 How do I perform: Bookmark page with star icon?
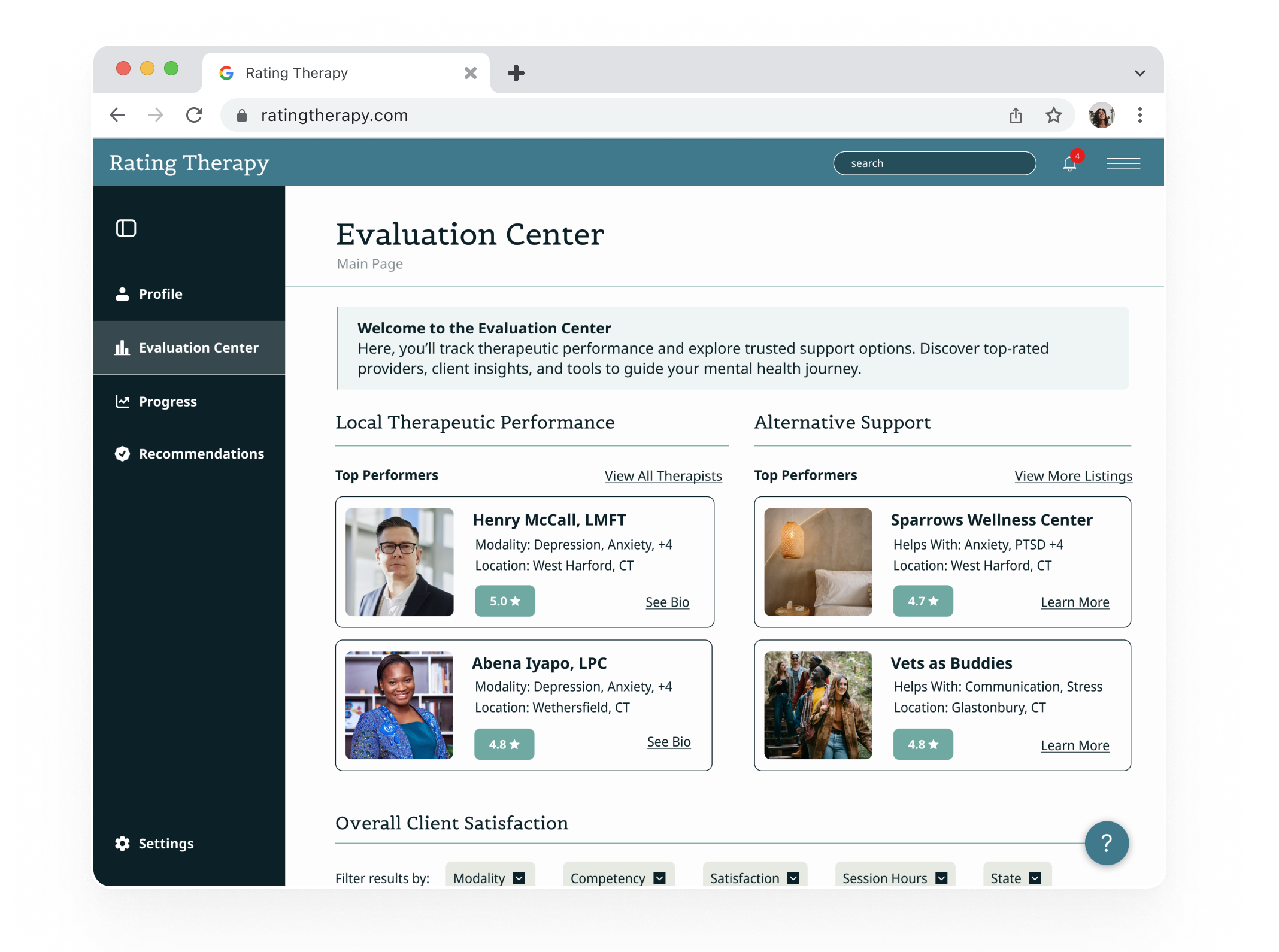point(1054,115)
